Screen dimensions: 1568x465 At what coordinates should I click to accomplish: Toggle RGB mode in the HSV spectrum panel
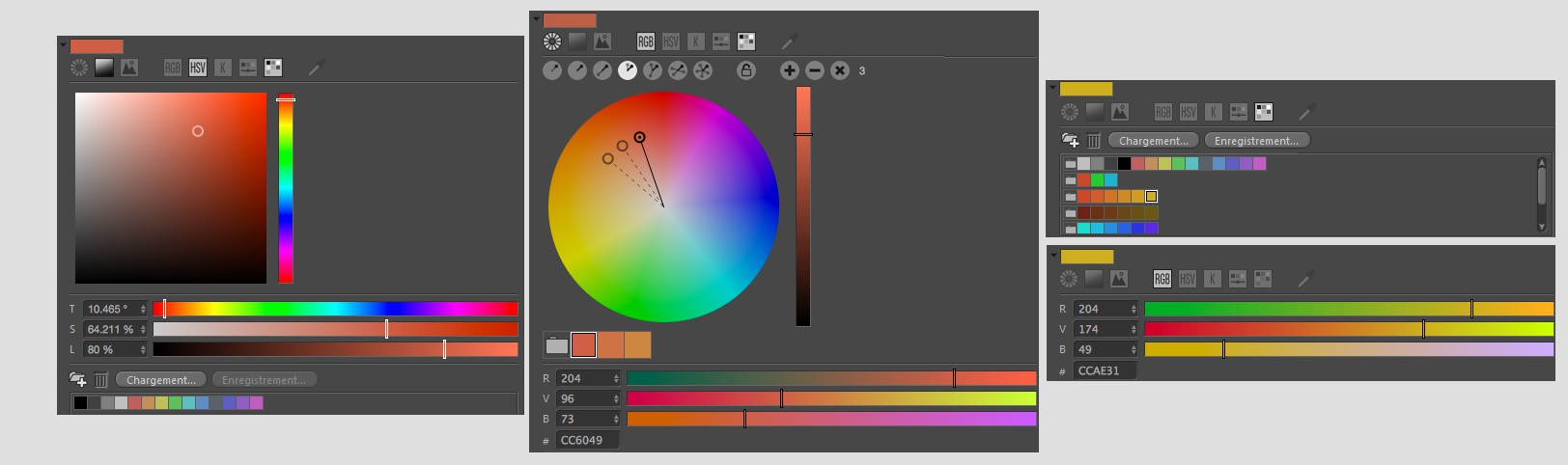[x=173, y=68]
